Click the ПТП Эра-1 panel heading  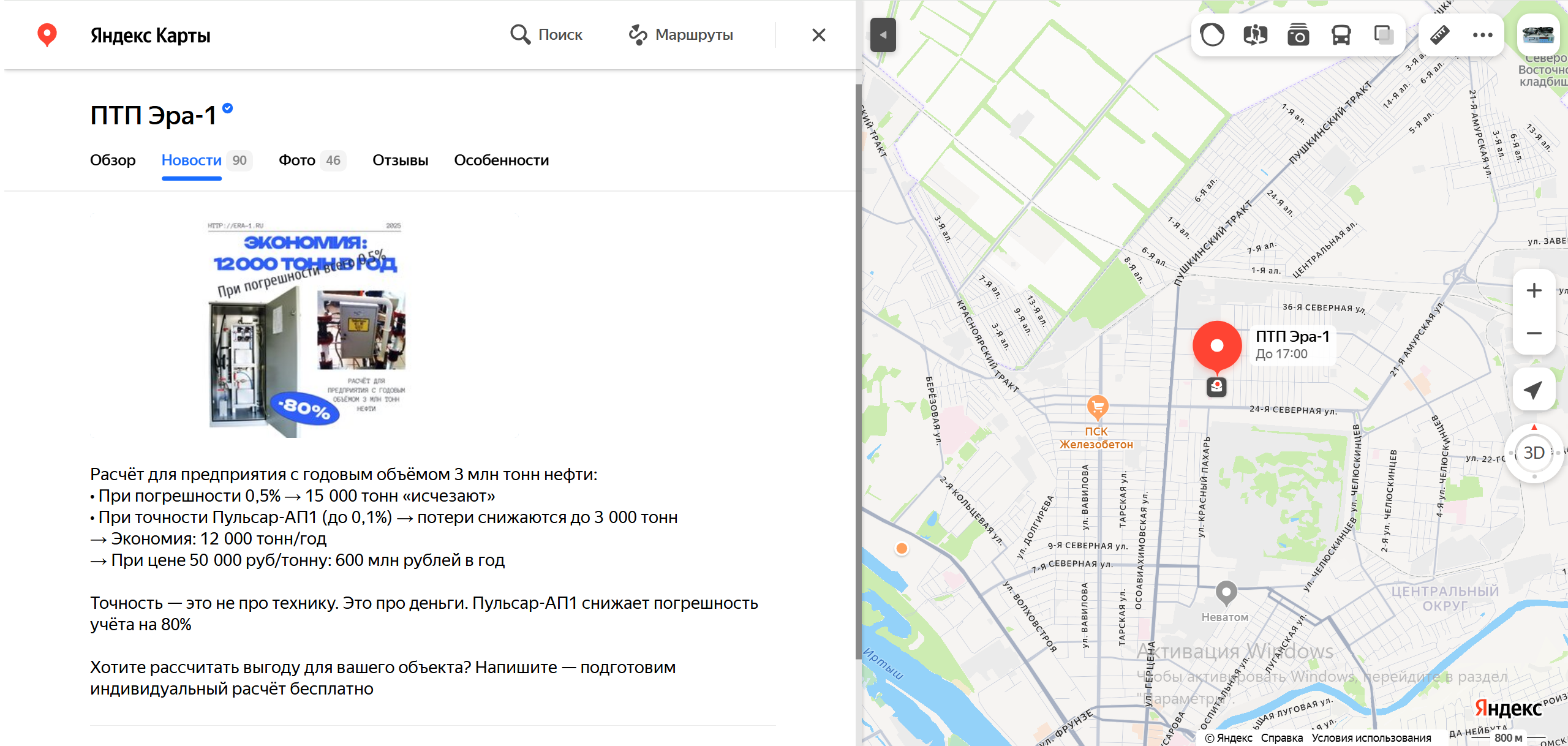coord(153,116)
